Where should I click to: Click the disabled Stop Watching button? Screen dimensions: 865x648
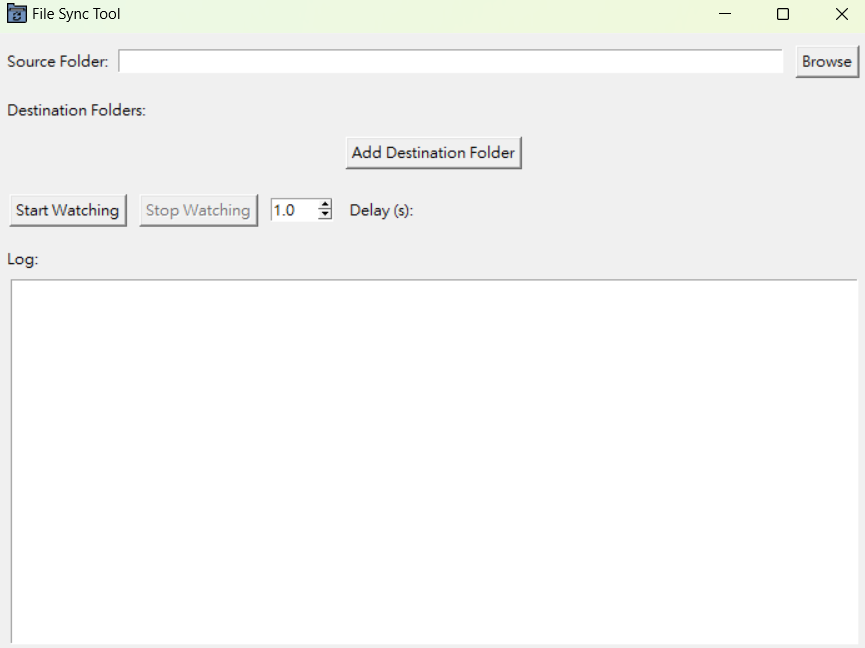198,210
